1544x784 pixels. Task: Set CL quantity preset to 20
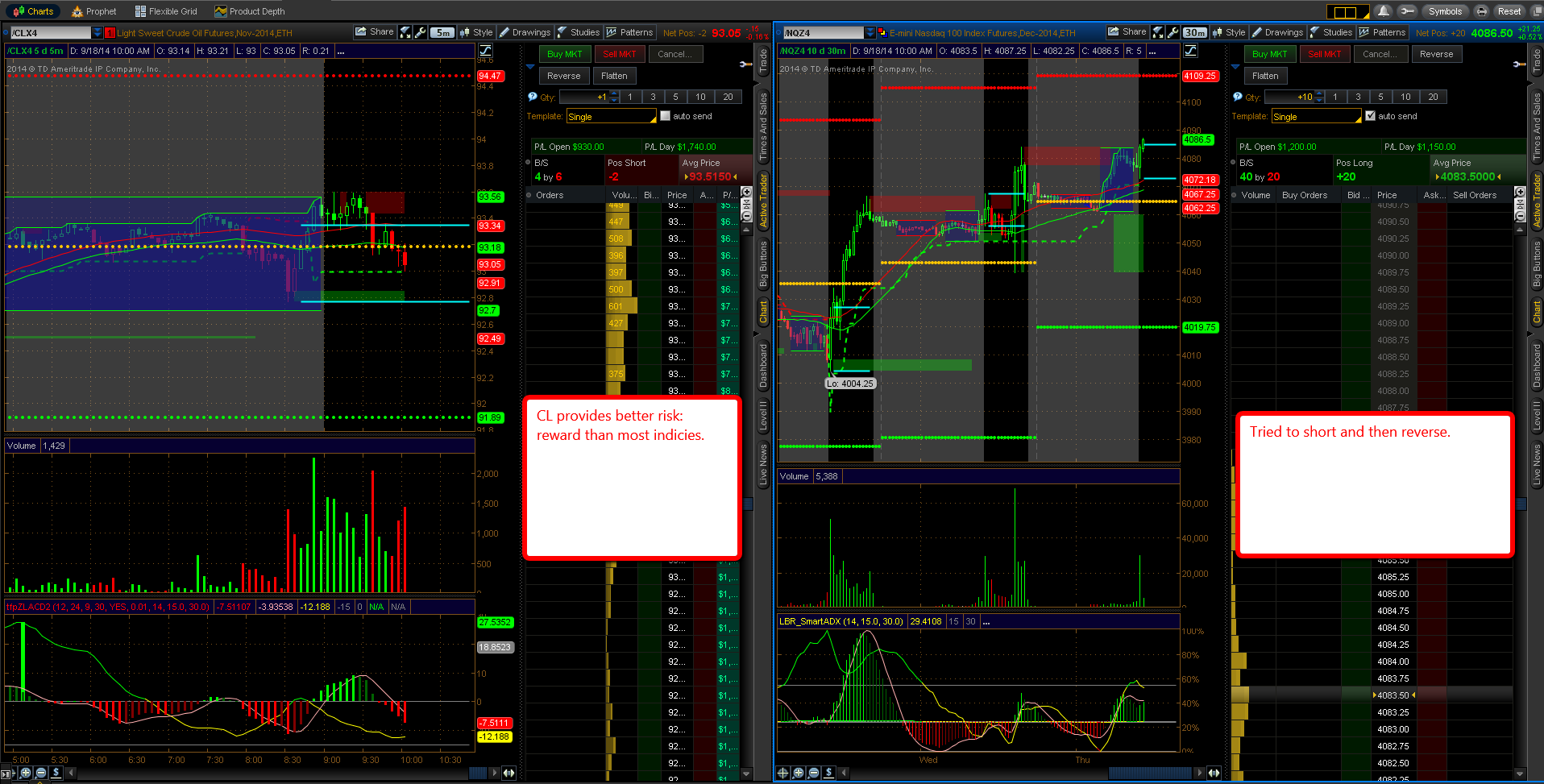(x=728, y=97)
